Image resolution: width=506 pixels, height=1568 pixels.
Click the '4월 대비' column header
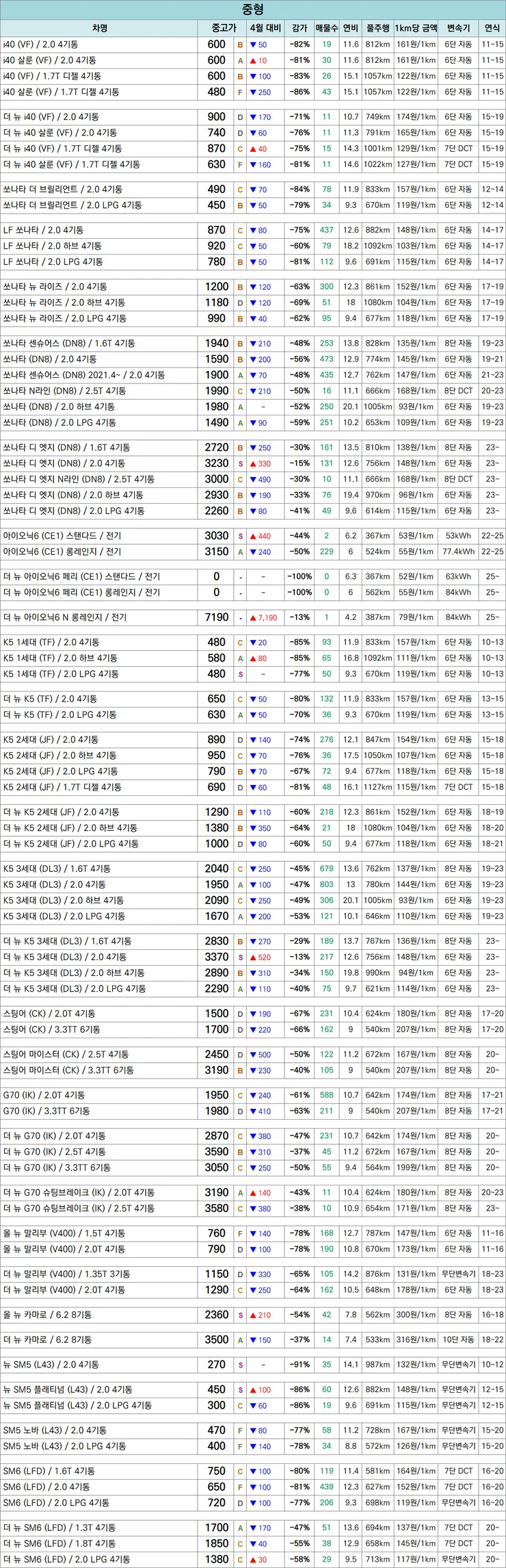tap(265, 28)
